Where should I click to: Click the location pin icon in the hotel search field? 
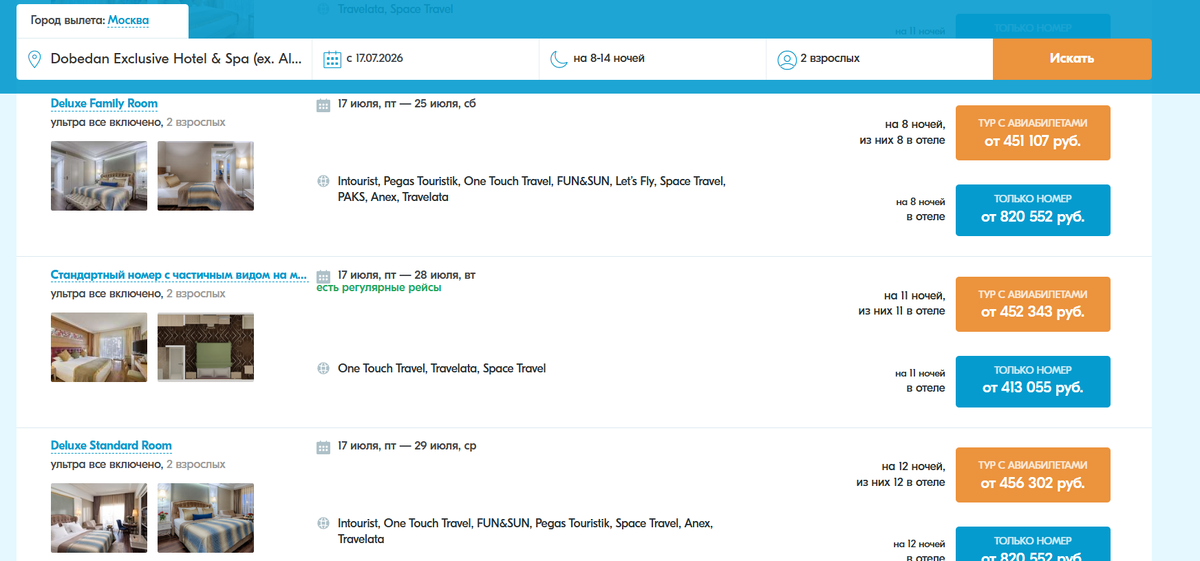[x=35, y=60]
